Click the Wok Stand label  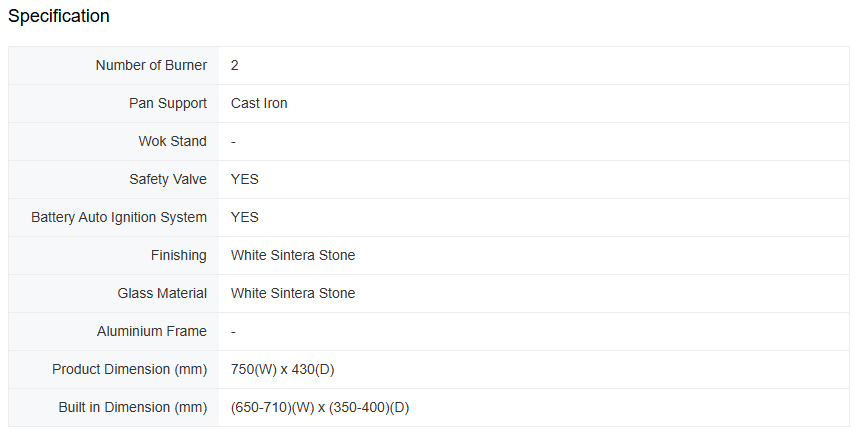172,141
